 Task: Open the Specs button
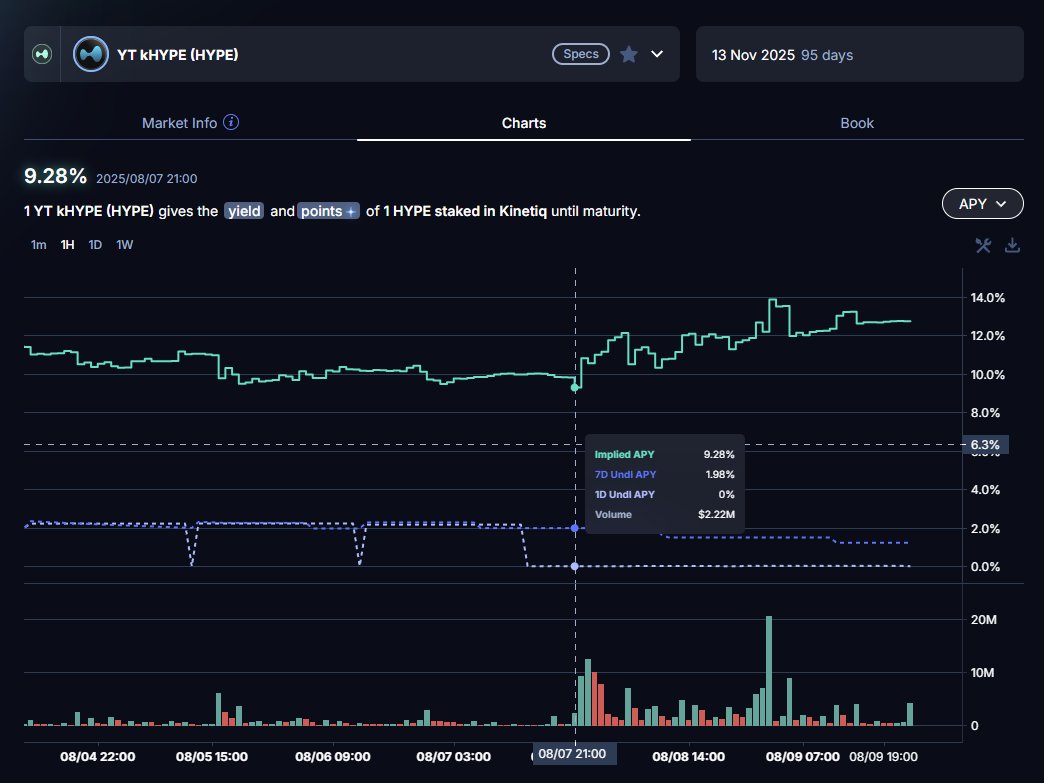(x=580, y=55)
